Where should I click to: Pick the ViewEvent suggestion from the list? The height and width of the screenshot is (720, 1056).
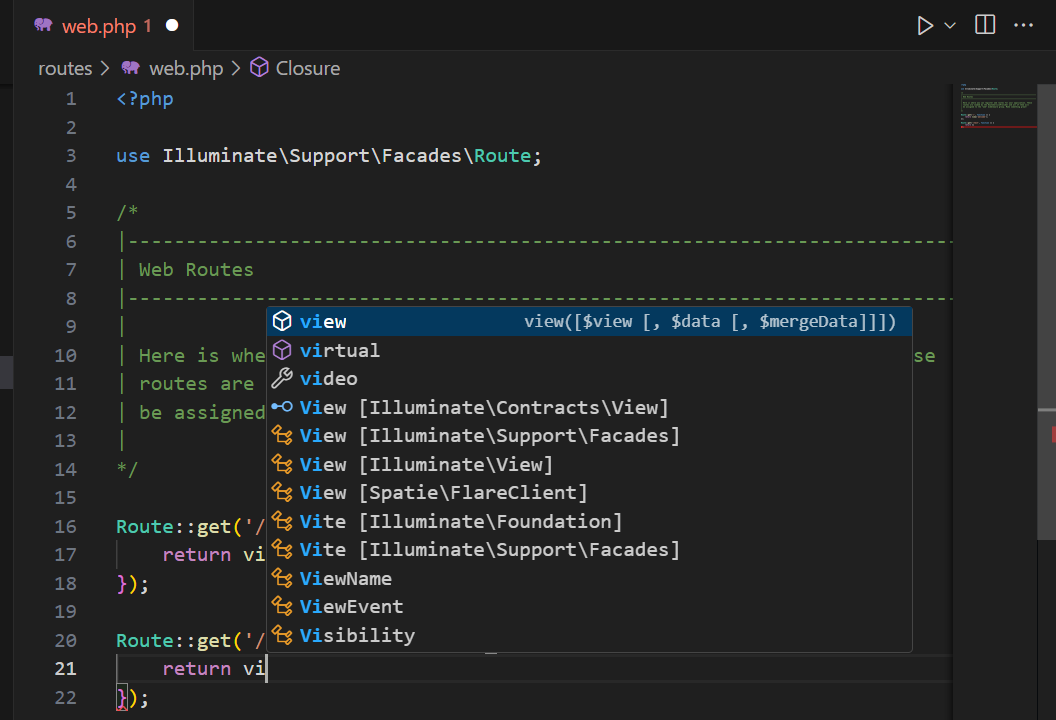[x=351, y=606]
